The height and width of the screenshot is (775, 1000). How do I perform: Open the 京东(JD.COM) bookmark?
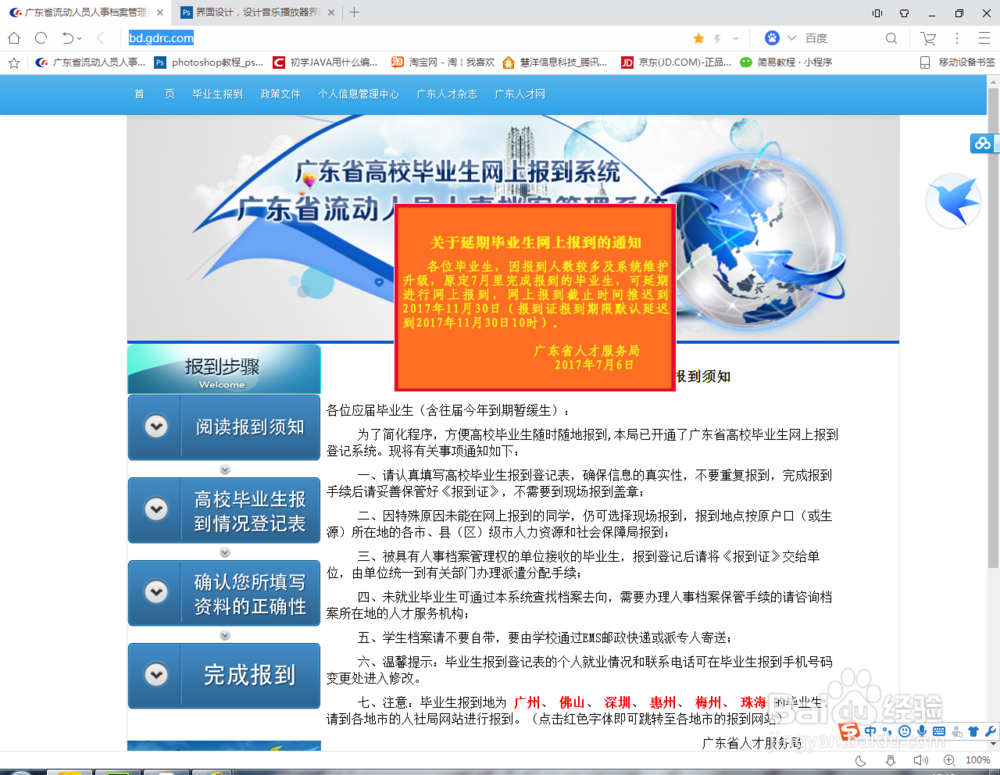point(676,63)
